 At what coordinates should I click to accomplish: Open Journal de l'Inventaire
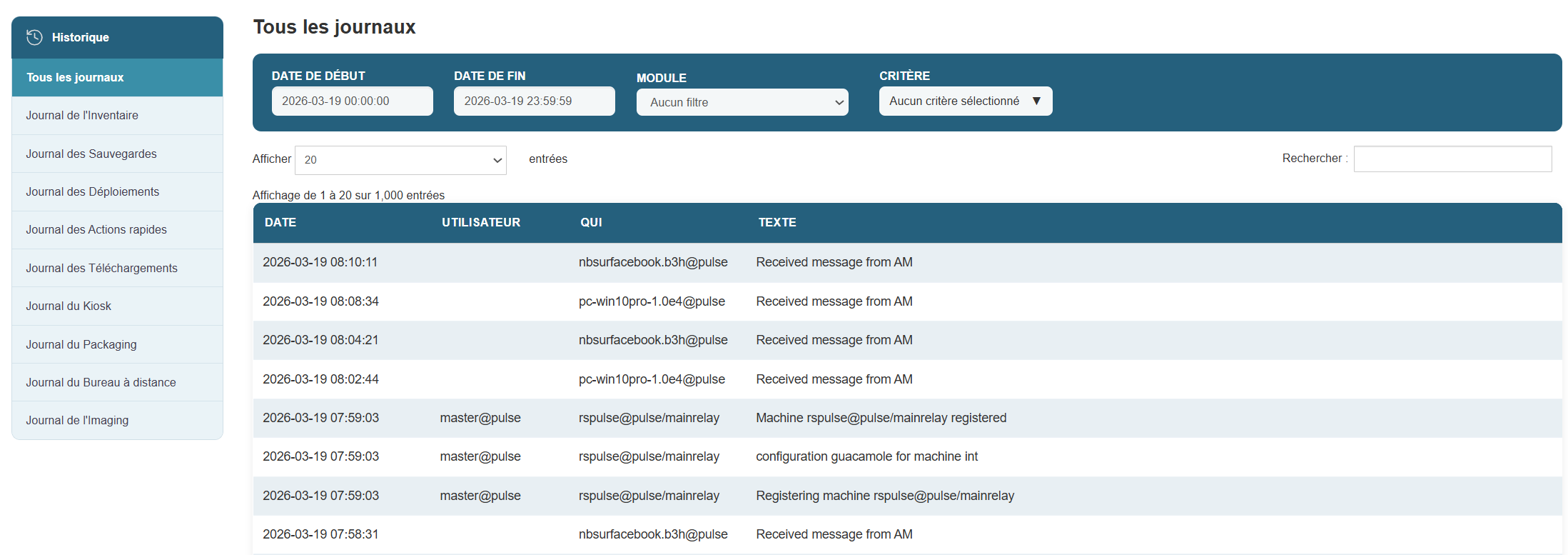[x=82, y=116]
